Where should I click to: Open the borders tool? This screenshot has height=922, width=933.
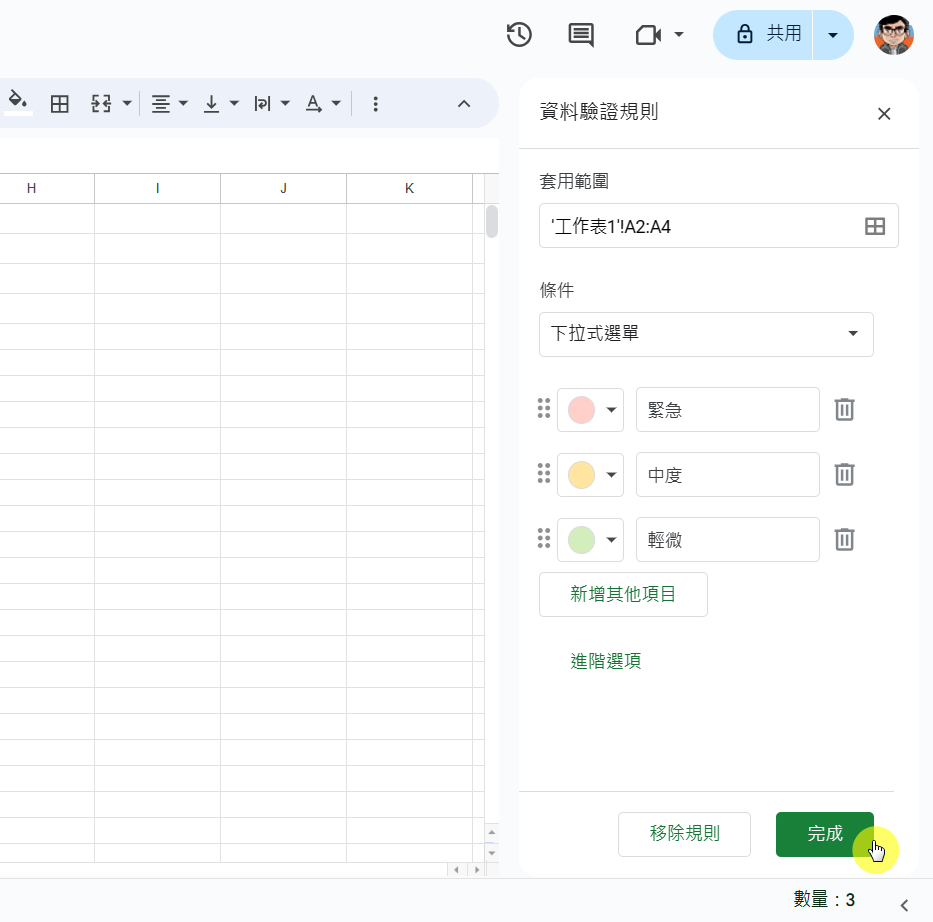coord(59,103)
